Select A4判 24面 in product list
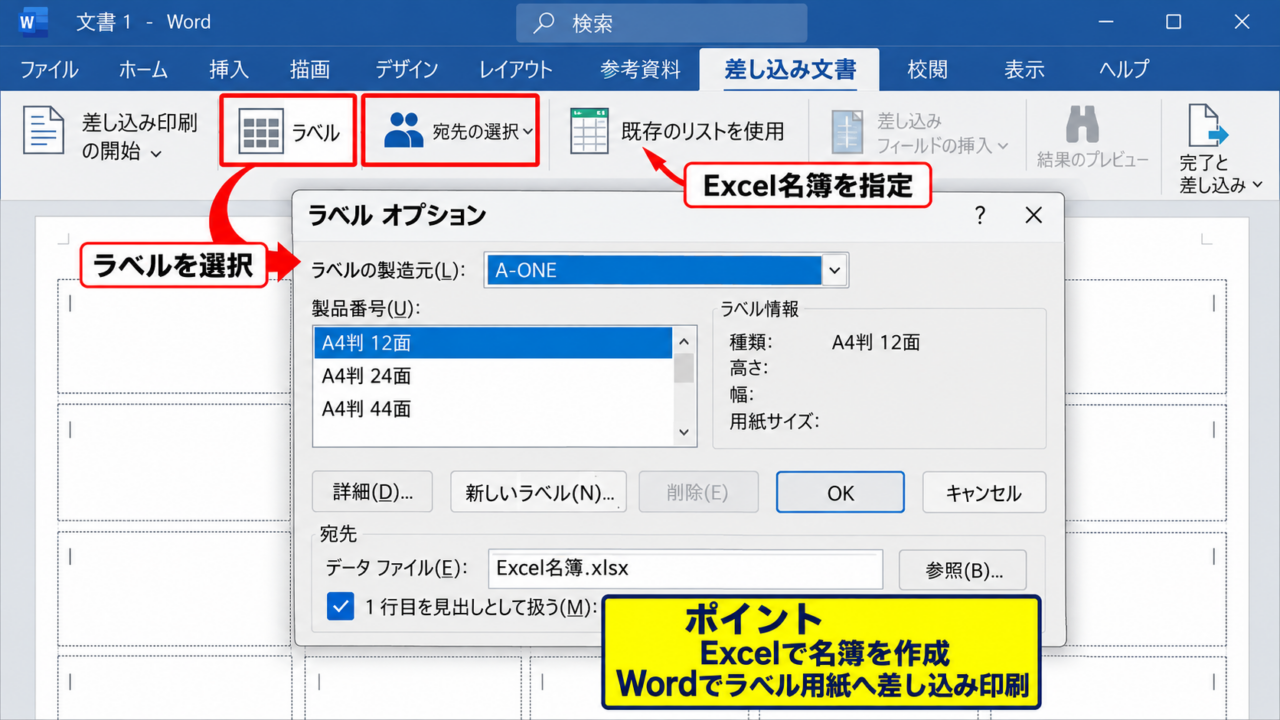This screenshot has width=1280, height=720. (x=492, y=376)
